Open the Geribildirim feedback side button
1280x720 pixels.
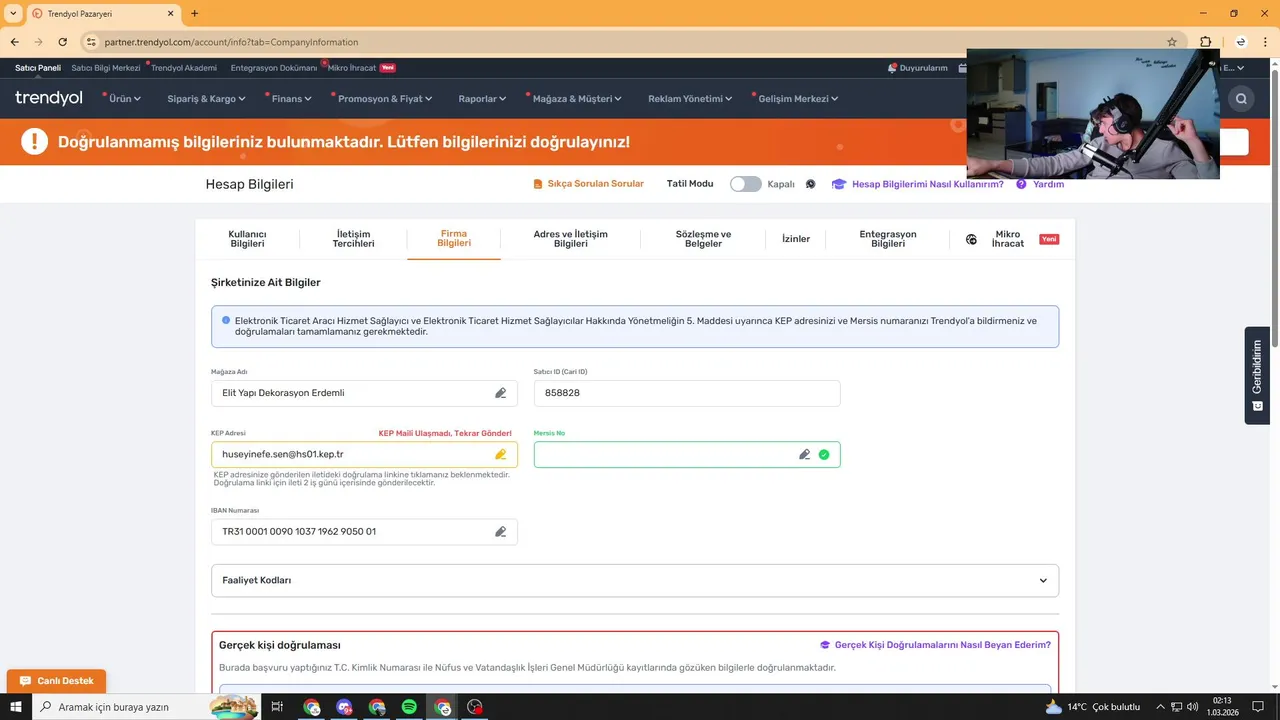(1257, 375)
